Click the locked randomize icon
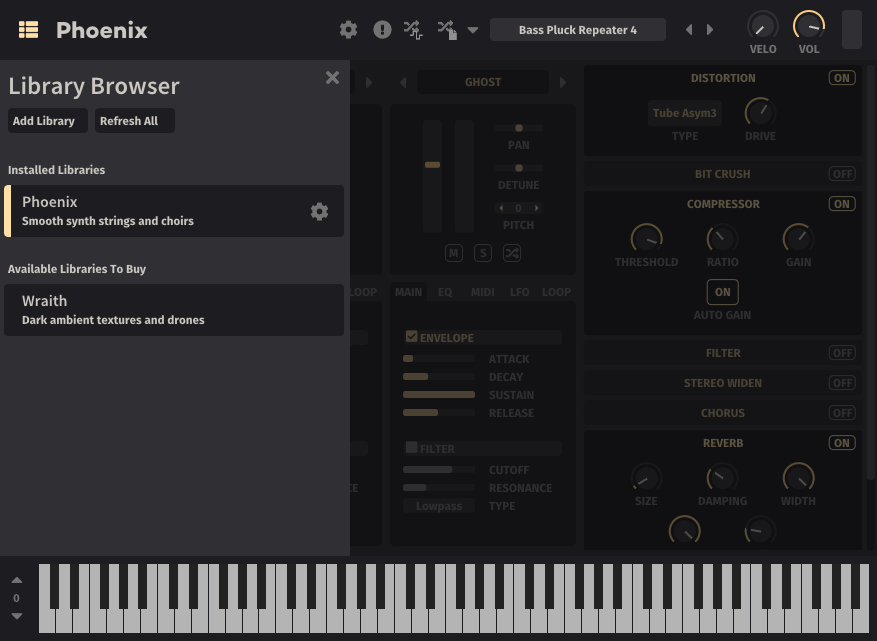The height and width of the screenshot is (641, 877). (x=447, y=30)
